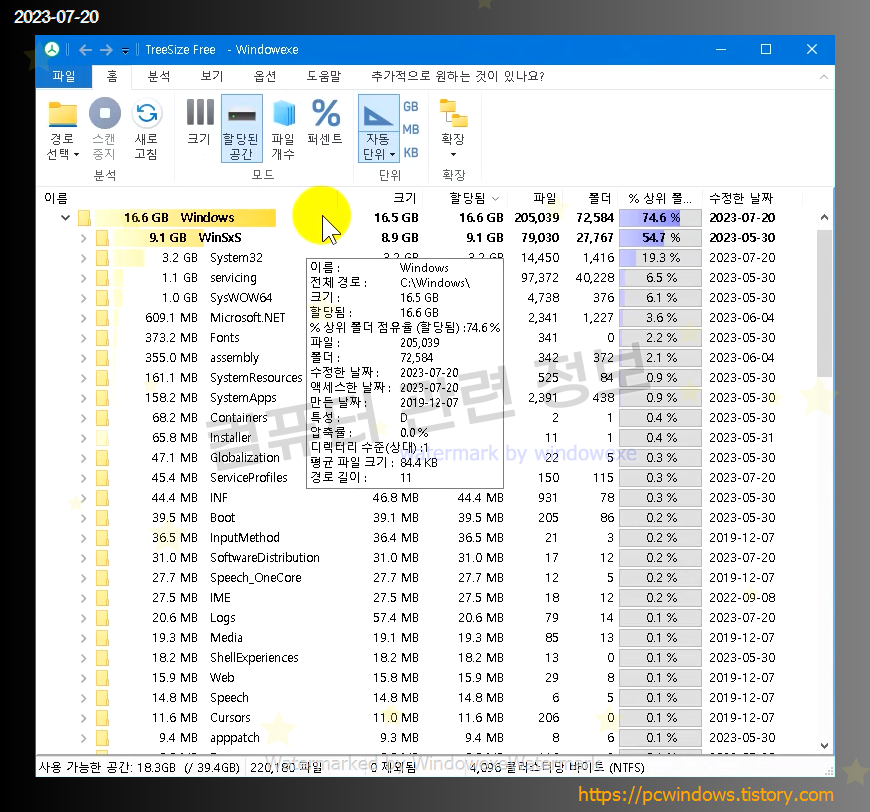The height and width of the screenshot is (812, 870).
Task: Click the INF folder icon
Action: coord(102,497)
